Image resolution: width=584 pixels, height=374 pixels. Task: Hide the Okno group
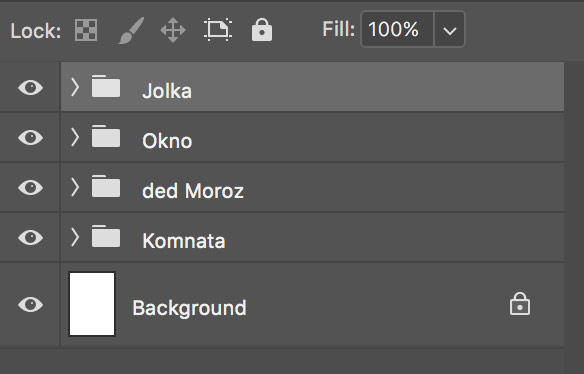coord(31,138)
